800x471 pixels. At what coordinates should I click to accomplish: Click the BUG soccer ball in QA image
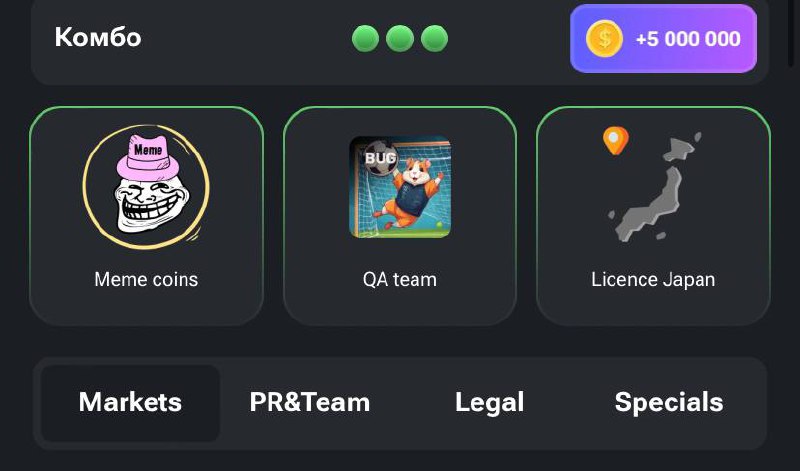(x=380, y=158)
